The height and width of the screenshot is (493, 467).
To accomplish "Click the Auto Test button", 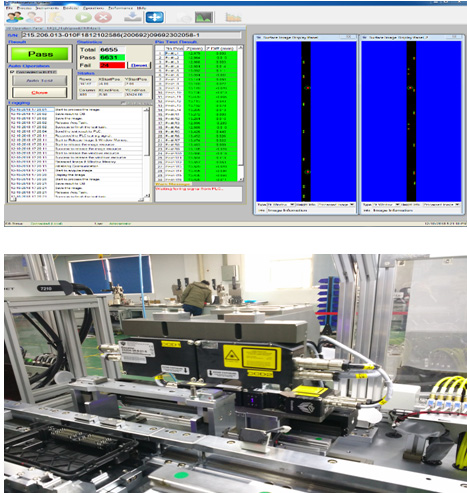I will point(40,81).
